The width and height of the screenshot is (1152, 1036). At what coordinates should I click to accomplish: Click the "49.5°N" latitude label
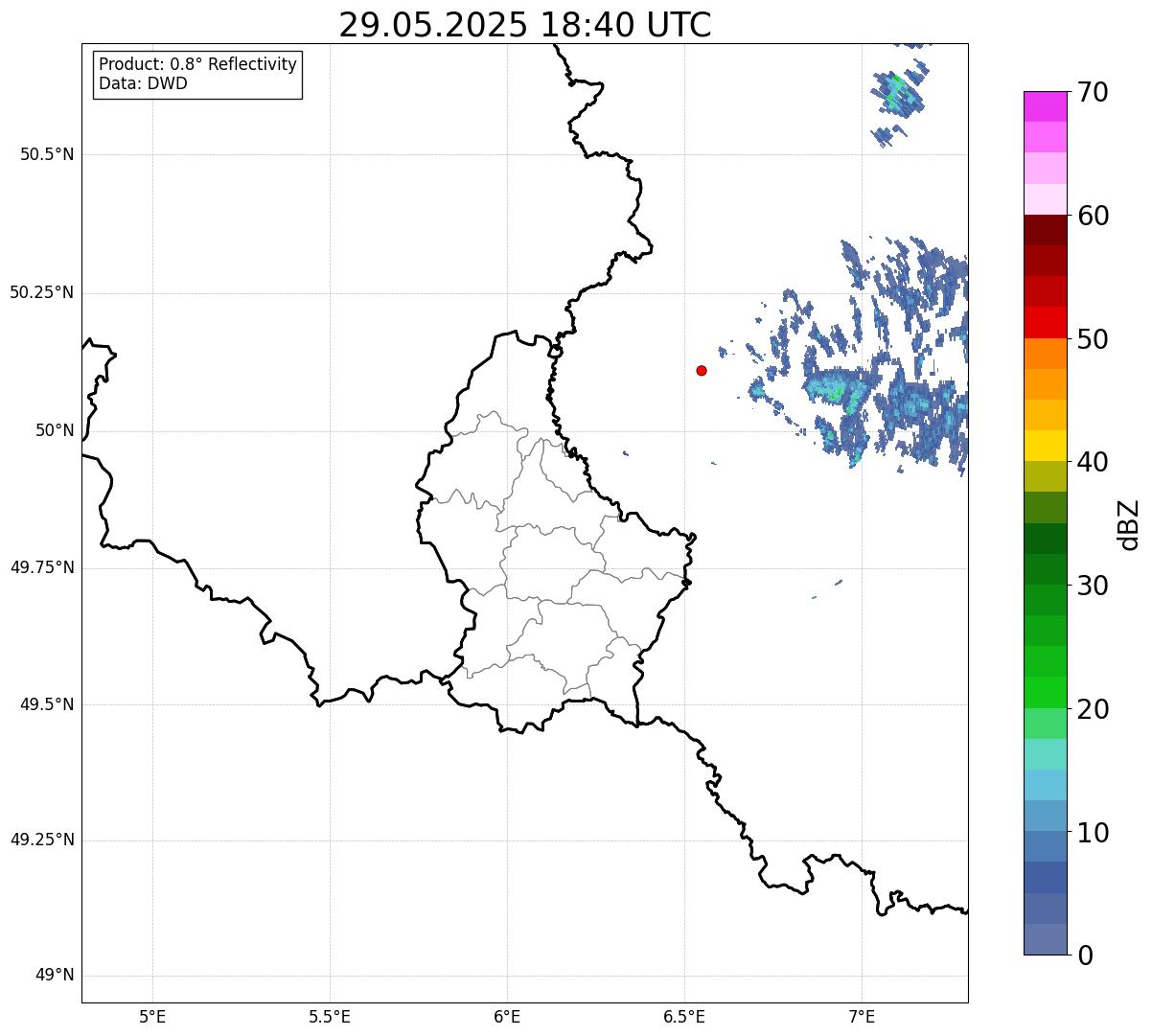[x=47, y=704]
